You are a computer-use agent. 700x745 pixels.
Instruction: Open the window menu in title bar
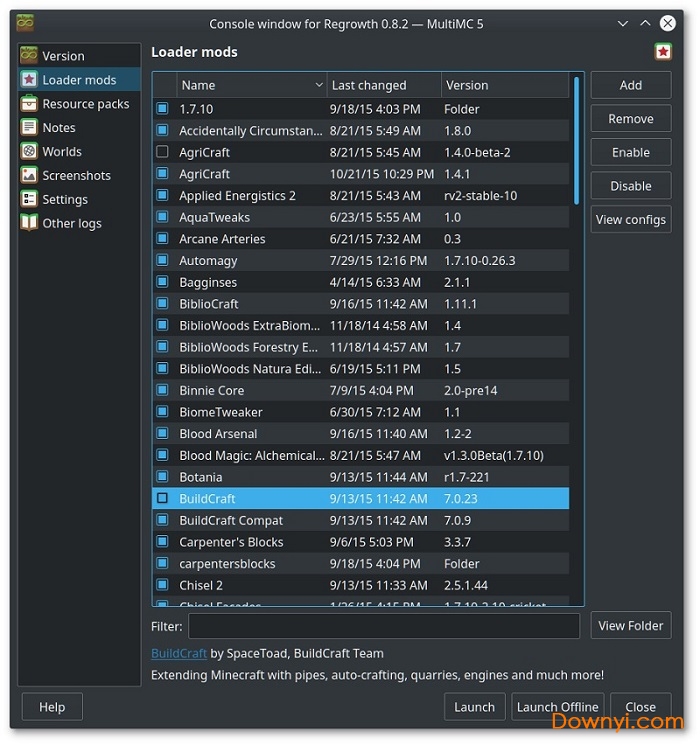tap(26, 23)
